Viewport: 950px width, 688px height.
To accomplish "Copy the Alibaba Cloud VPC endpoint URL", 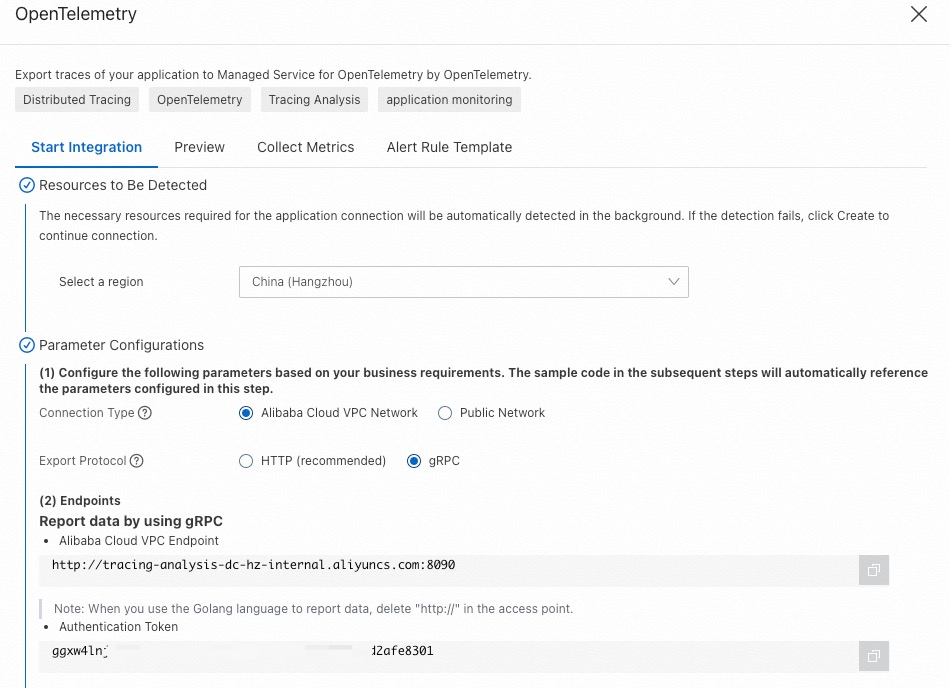I will coord(873,570).
